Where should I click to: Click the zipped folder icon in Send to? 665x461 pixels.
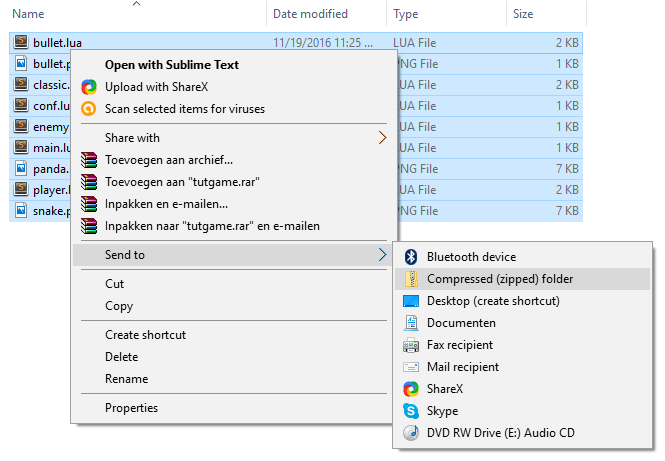click(410, 279)
